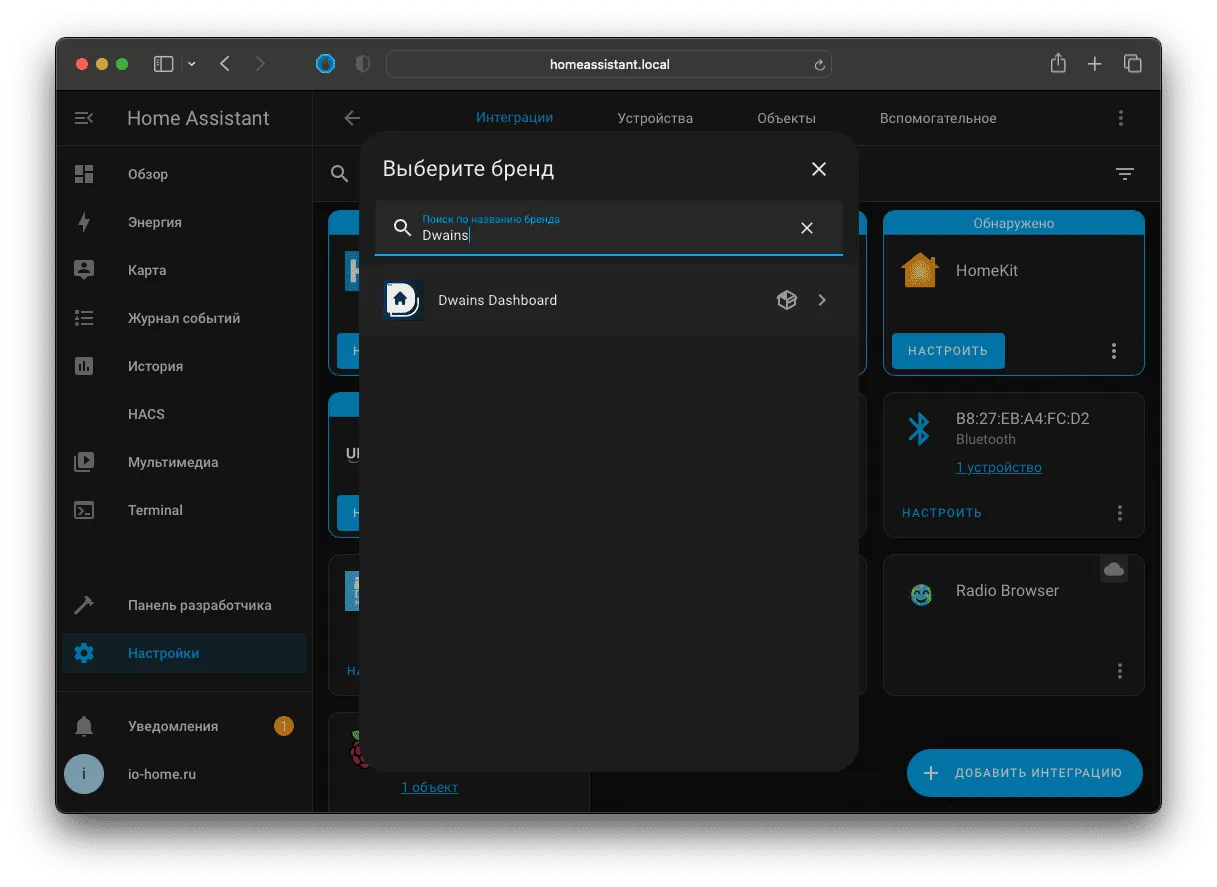The height and width of the screenshot is (887, 1217).
Task: Clear the brand search field text
Action: coord(807,228)
